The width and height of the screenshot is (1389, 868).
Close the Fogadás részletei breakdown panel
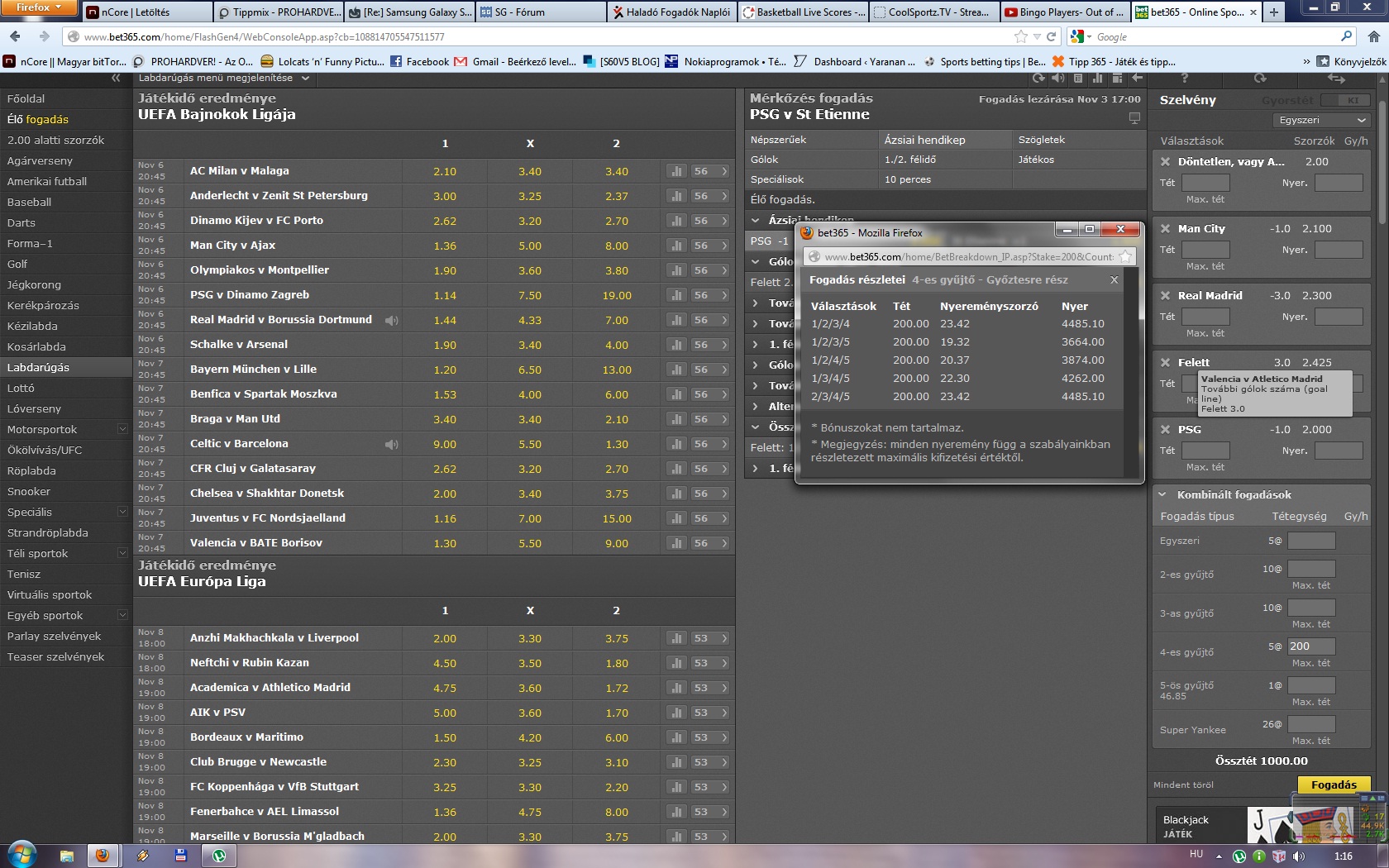coord(1114,280)
